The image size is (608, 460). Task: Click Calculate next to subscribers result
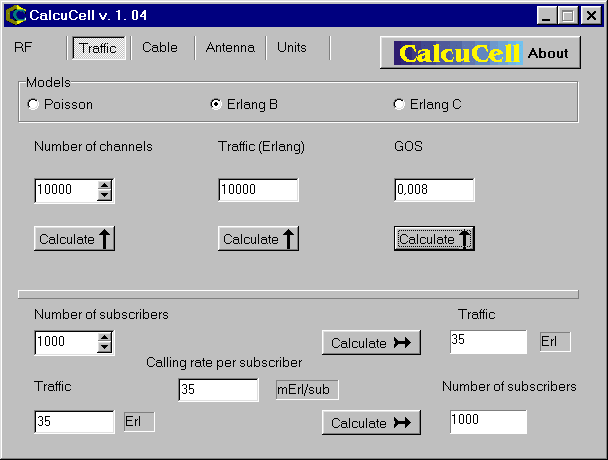coord(371,423)
